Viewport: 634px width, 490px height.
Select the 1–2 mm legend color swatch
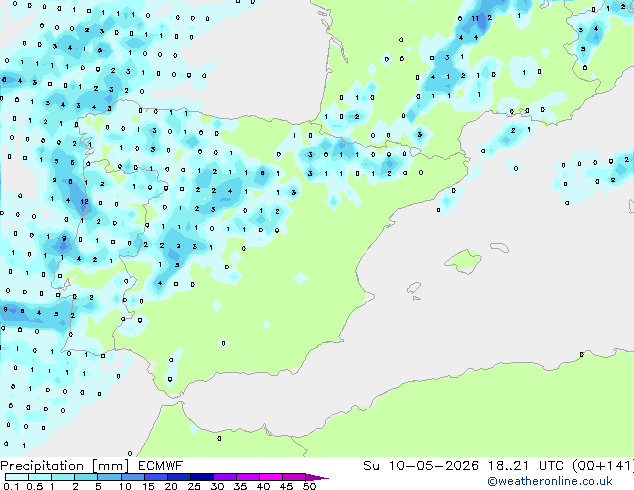[63, 477]
